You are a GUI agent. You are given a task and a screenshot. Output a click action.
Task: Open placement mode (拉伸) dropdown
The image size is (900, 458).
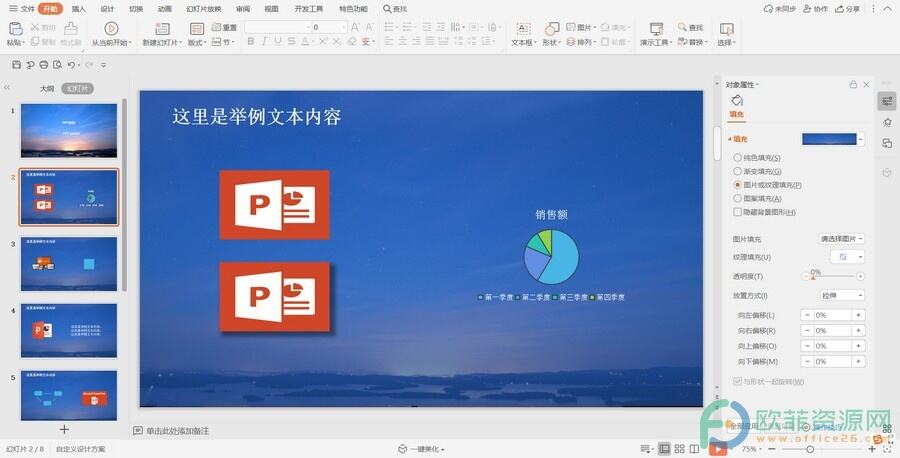(x=842, y=295)
